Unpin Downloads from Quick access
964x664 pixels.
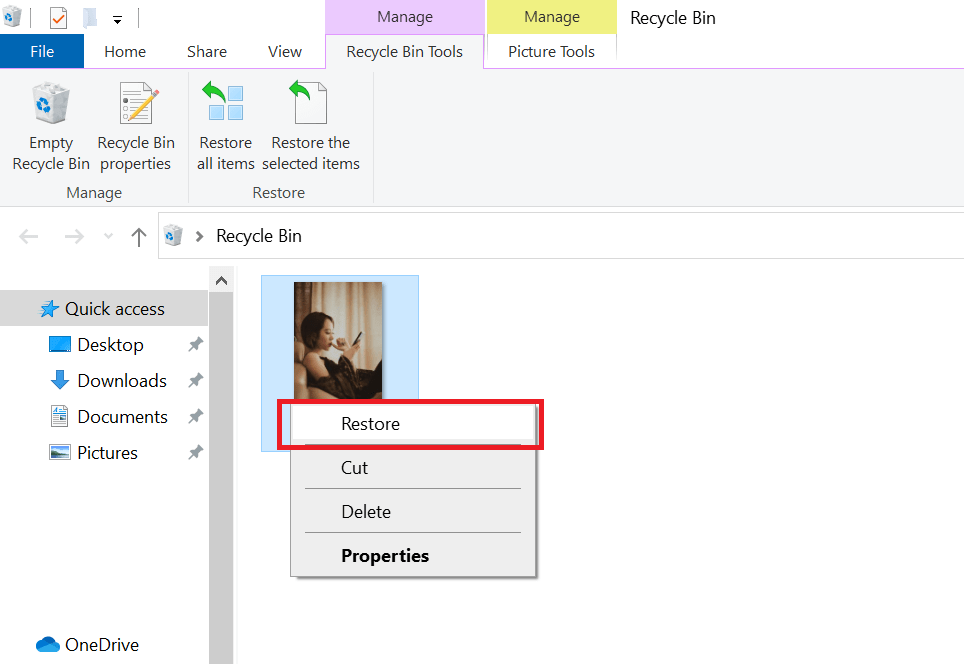tap(196, 380)
